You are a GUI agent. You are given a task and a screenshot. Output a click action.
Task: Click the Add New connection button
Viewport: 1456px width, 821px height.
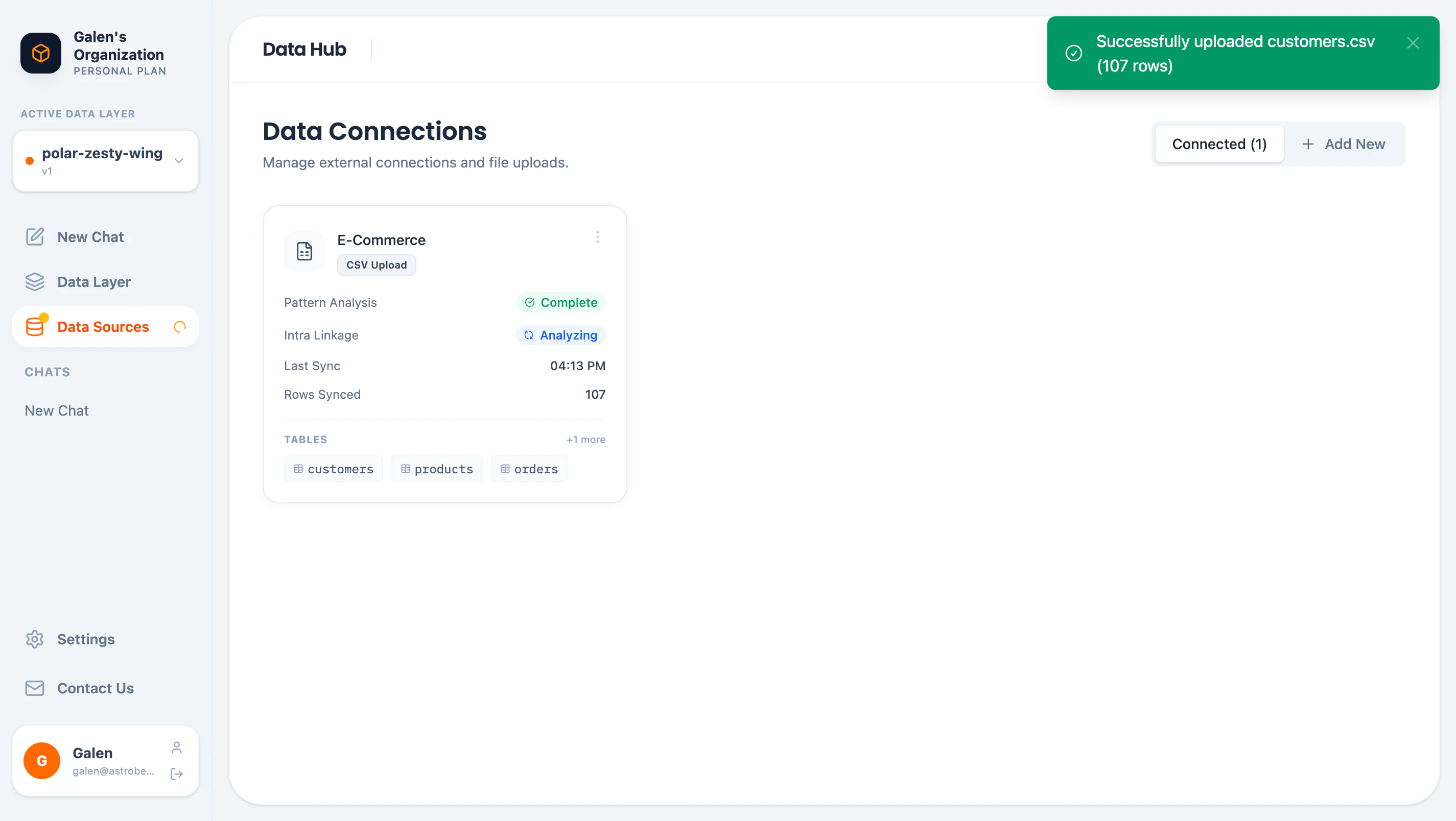1344,143
